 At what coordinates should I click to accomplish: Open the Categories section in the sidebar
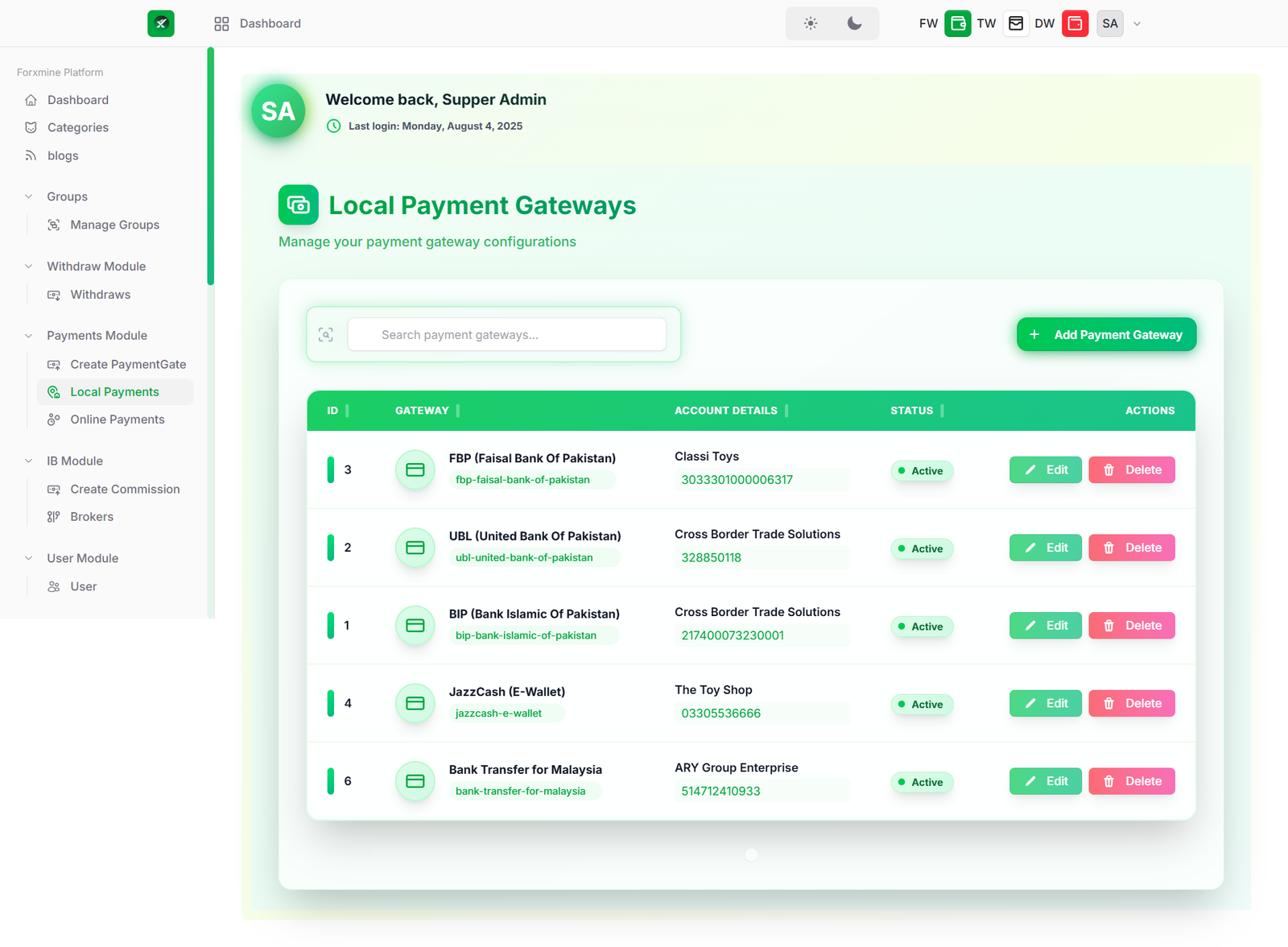pos(78,127)
